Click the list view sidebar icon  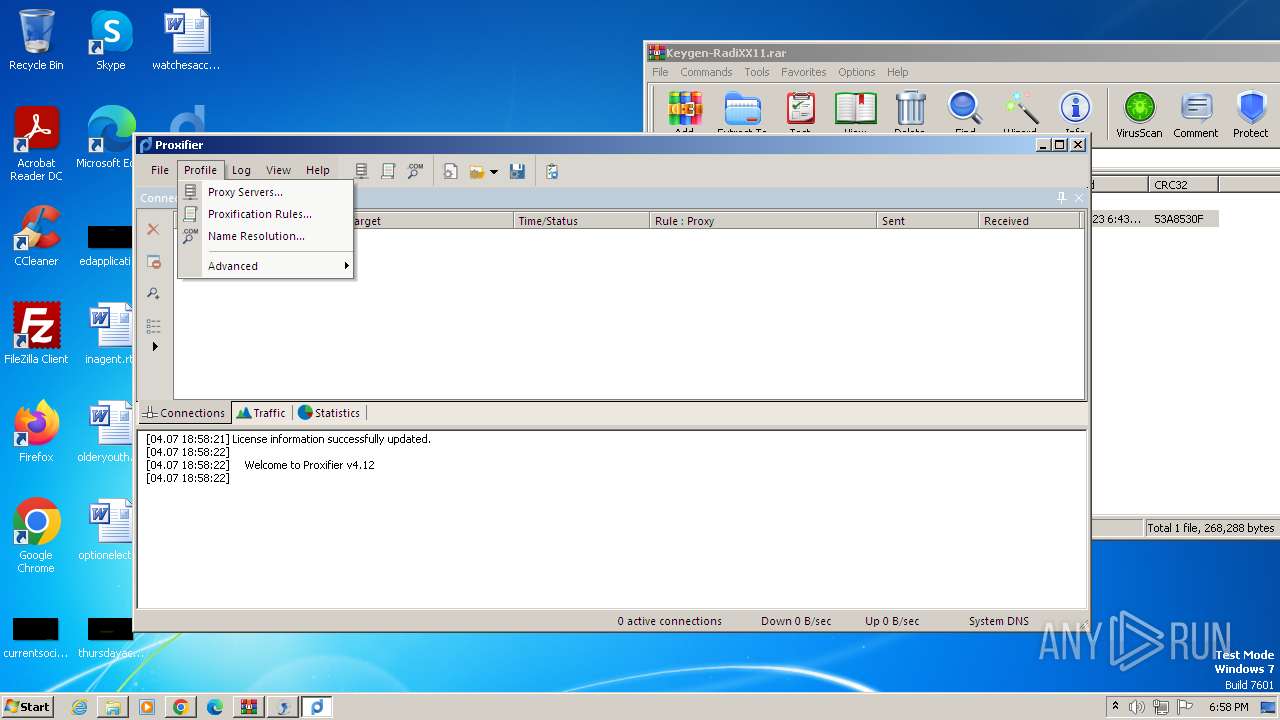coord(153,326)
